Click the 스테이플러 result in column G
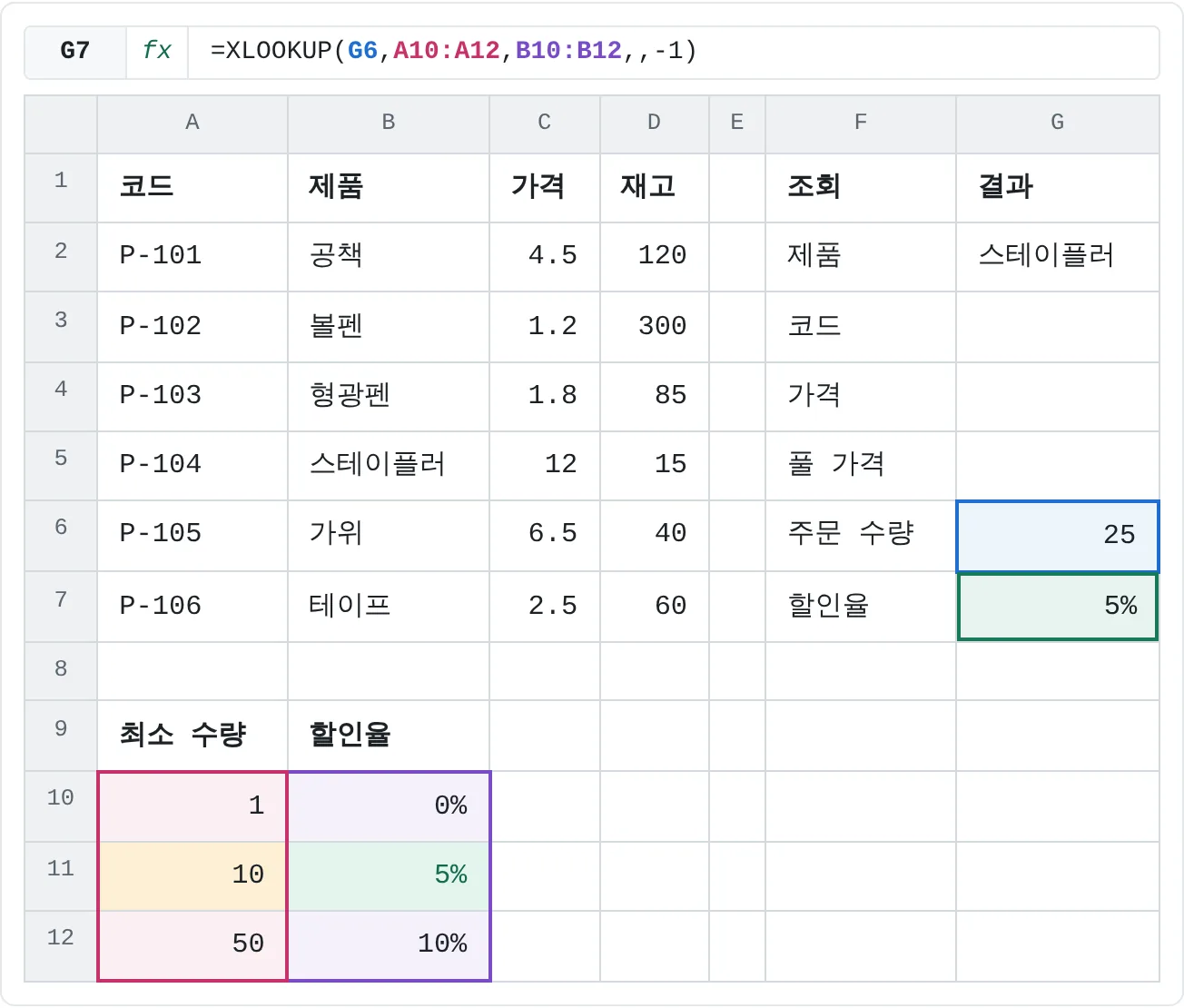This screenshot has width=1184, height=1008. [x=1058, y=257]
